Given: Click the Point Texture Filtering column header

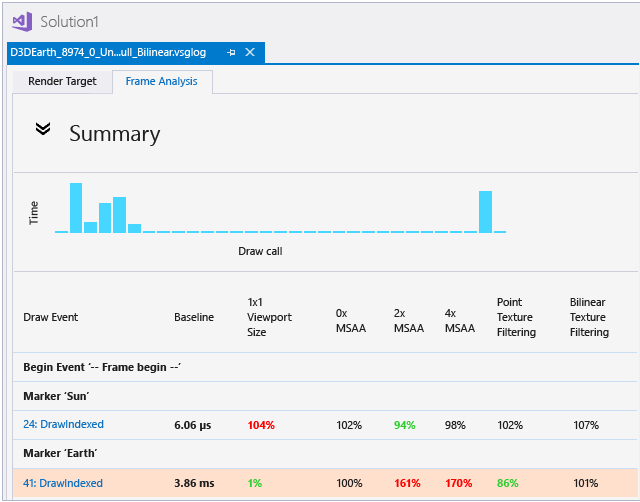Looking at the screenshot, I should pyautogui.click(x=516, y=317).
